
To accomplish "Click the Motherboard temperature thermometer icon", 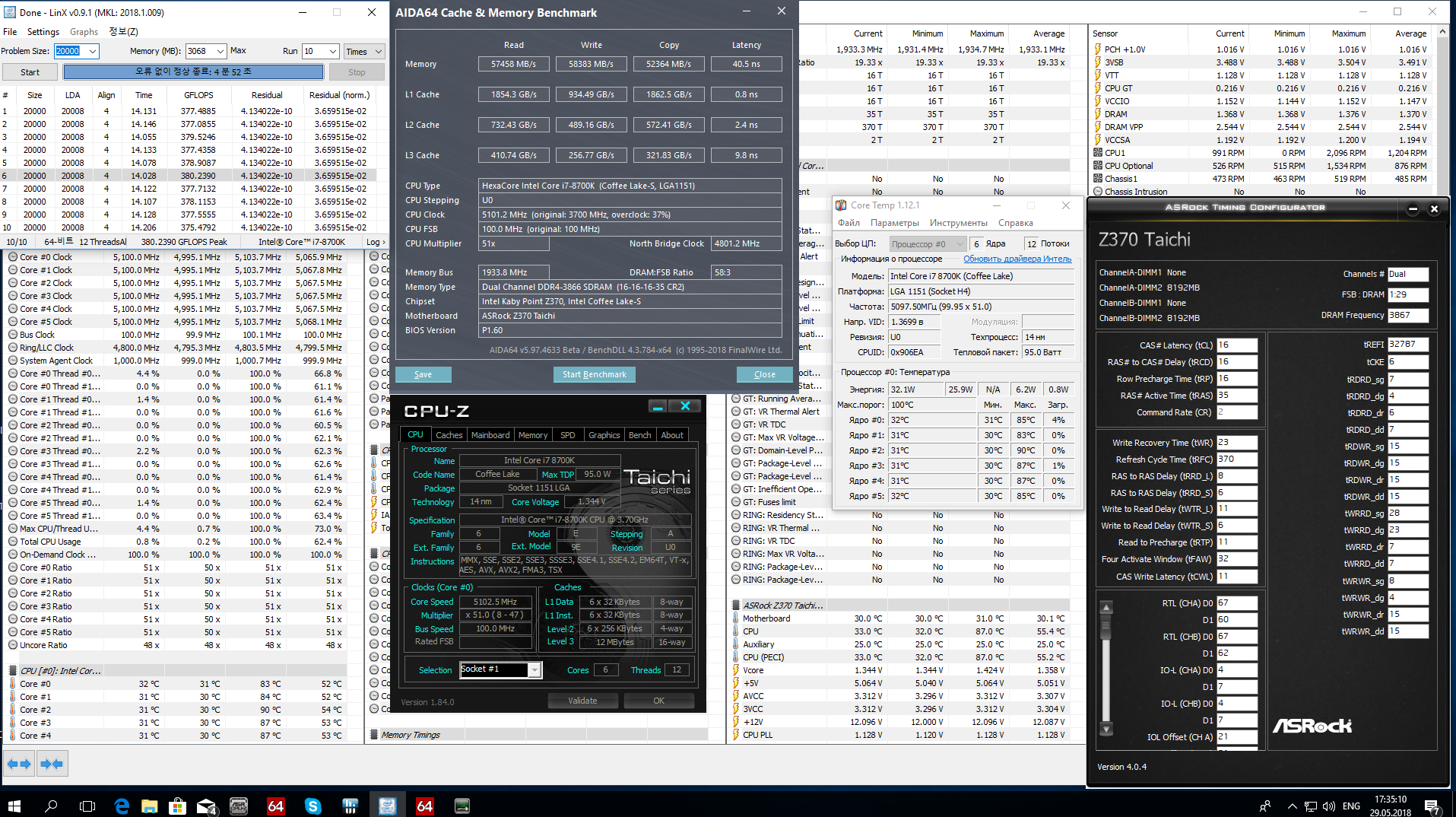I will pos(736,618).
